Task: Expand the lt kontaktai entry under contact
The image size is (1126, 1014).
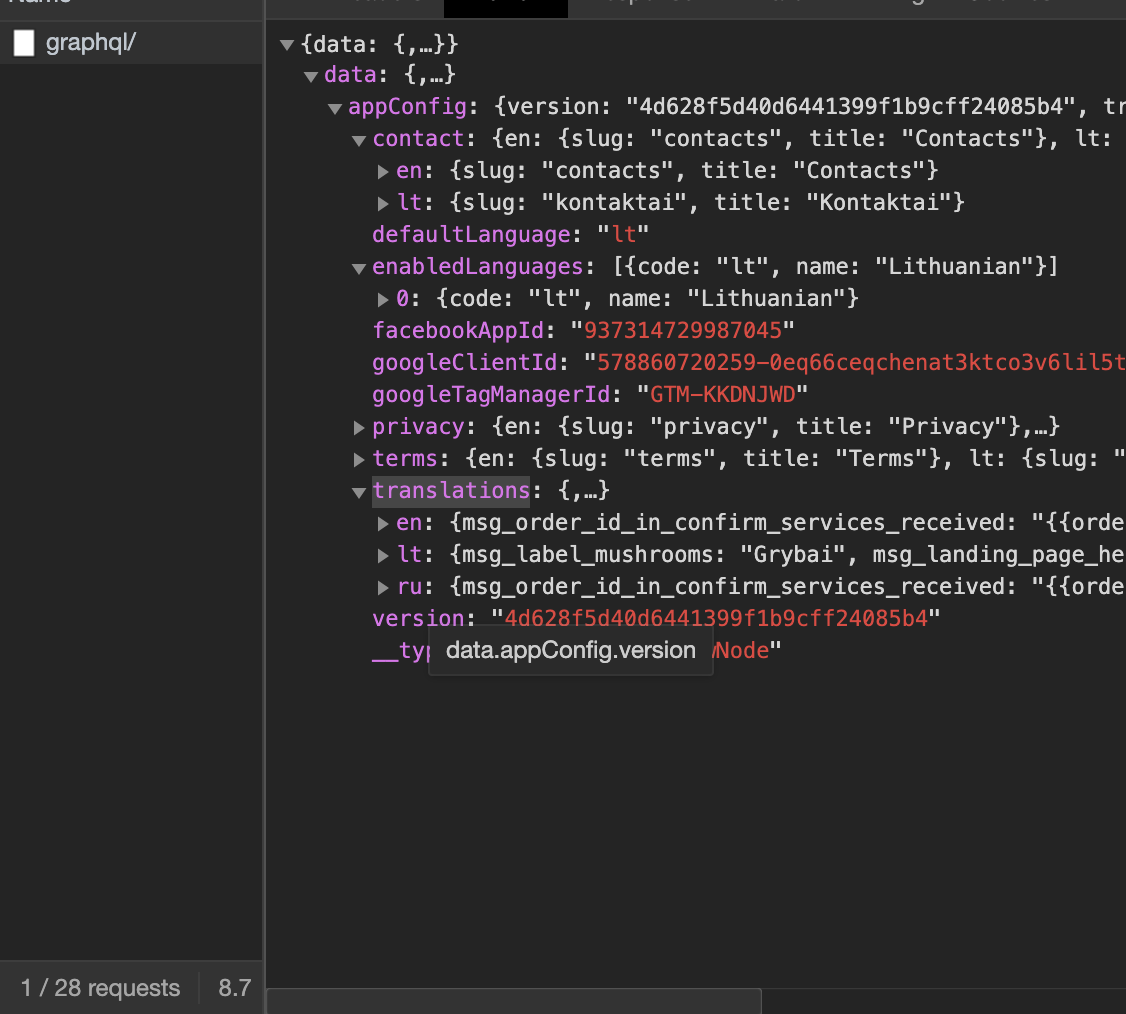Action: click(x=383, y=204)
